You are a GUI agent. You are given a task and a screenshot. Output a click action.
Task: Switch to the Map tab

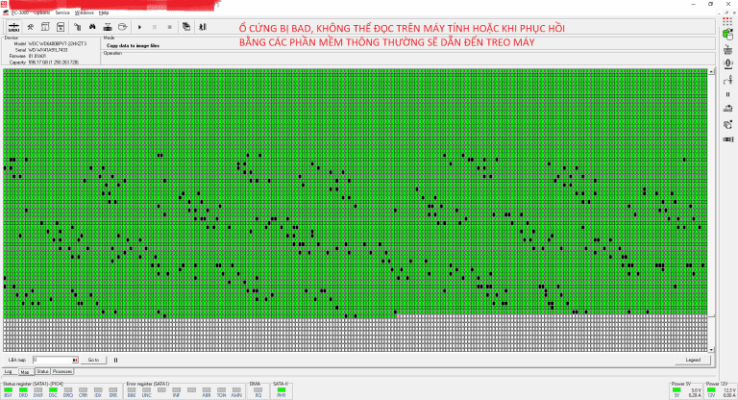click(25, 372)
